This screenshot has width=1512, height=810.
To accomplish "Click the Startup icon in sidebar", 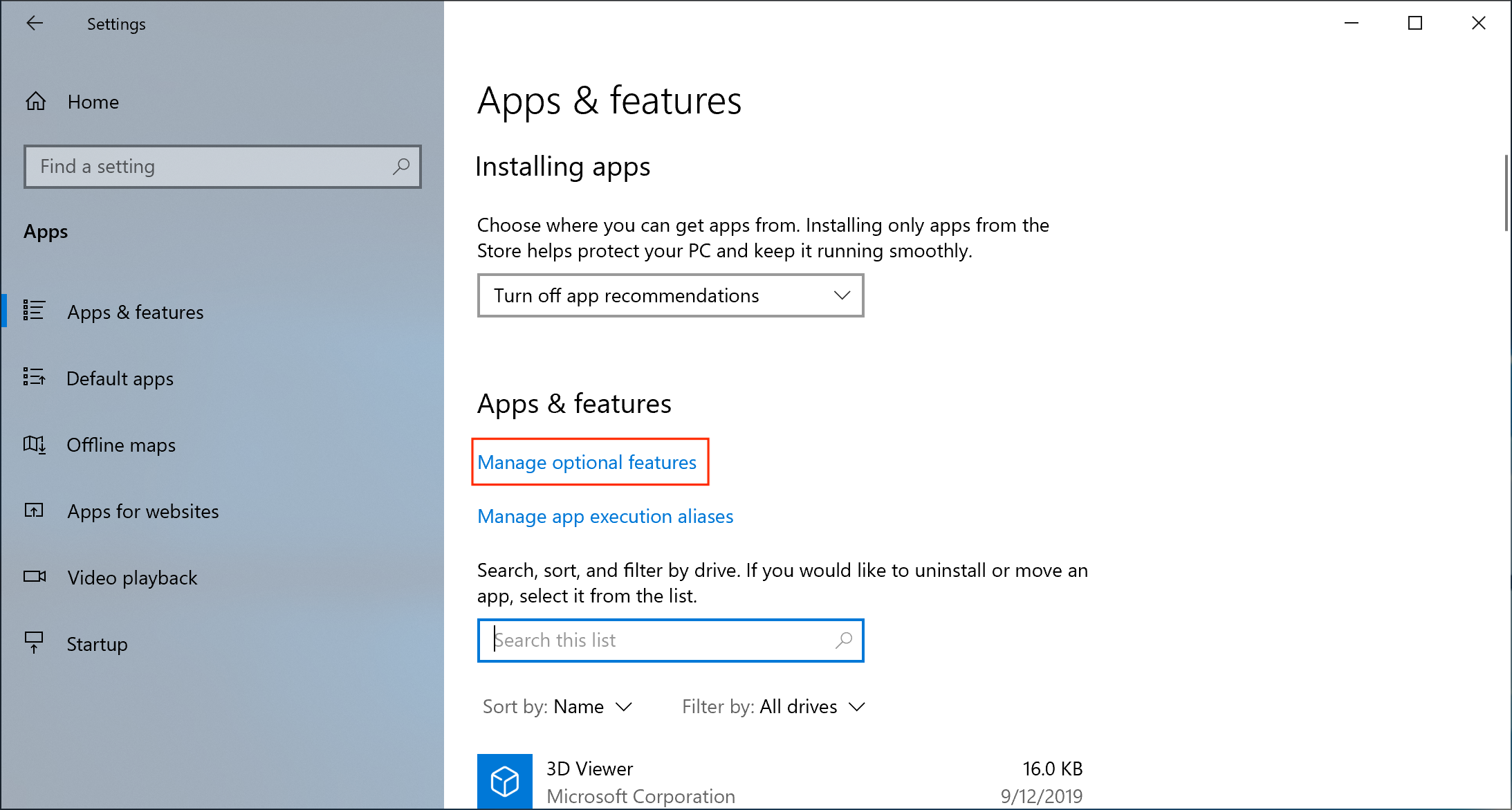I will point(34,642).
